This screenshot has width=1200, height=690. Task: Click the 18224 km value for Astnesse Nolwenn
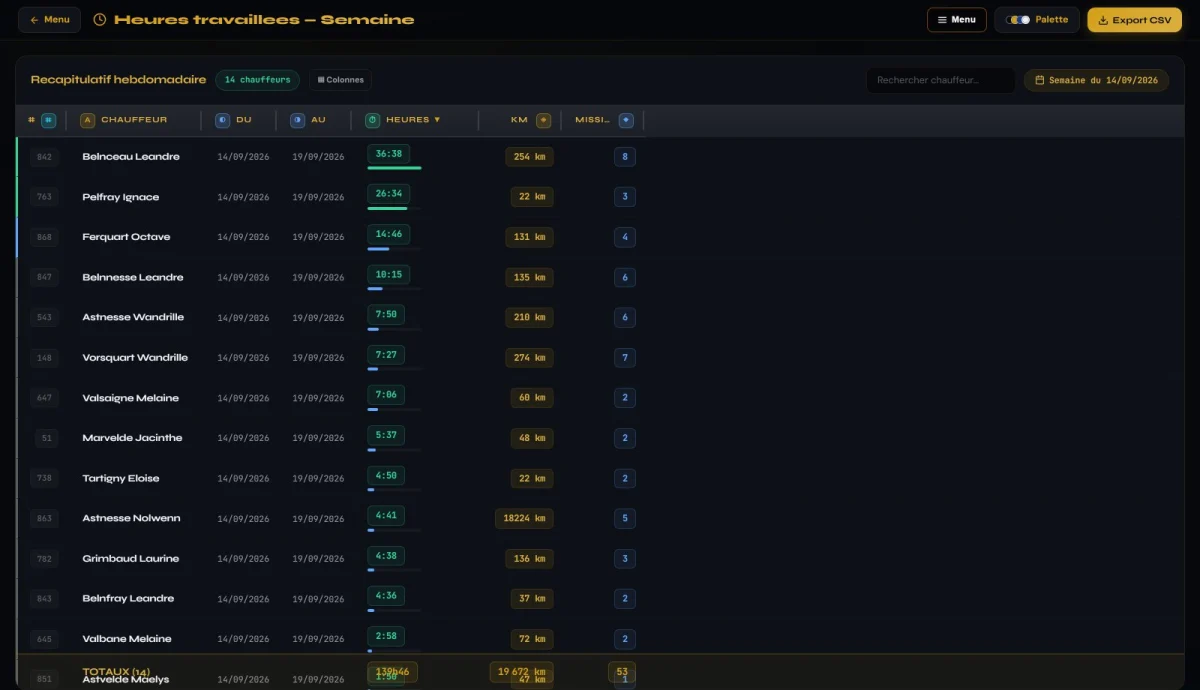tap(524, 518)
